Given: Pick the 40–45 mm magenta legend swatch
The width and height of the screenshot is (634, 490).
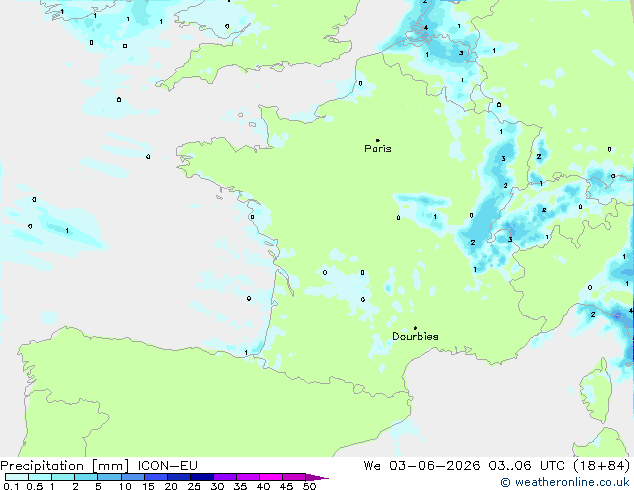Looking at the screenshot, I should 271,477.
